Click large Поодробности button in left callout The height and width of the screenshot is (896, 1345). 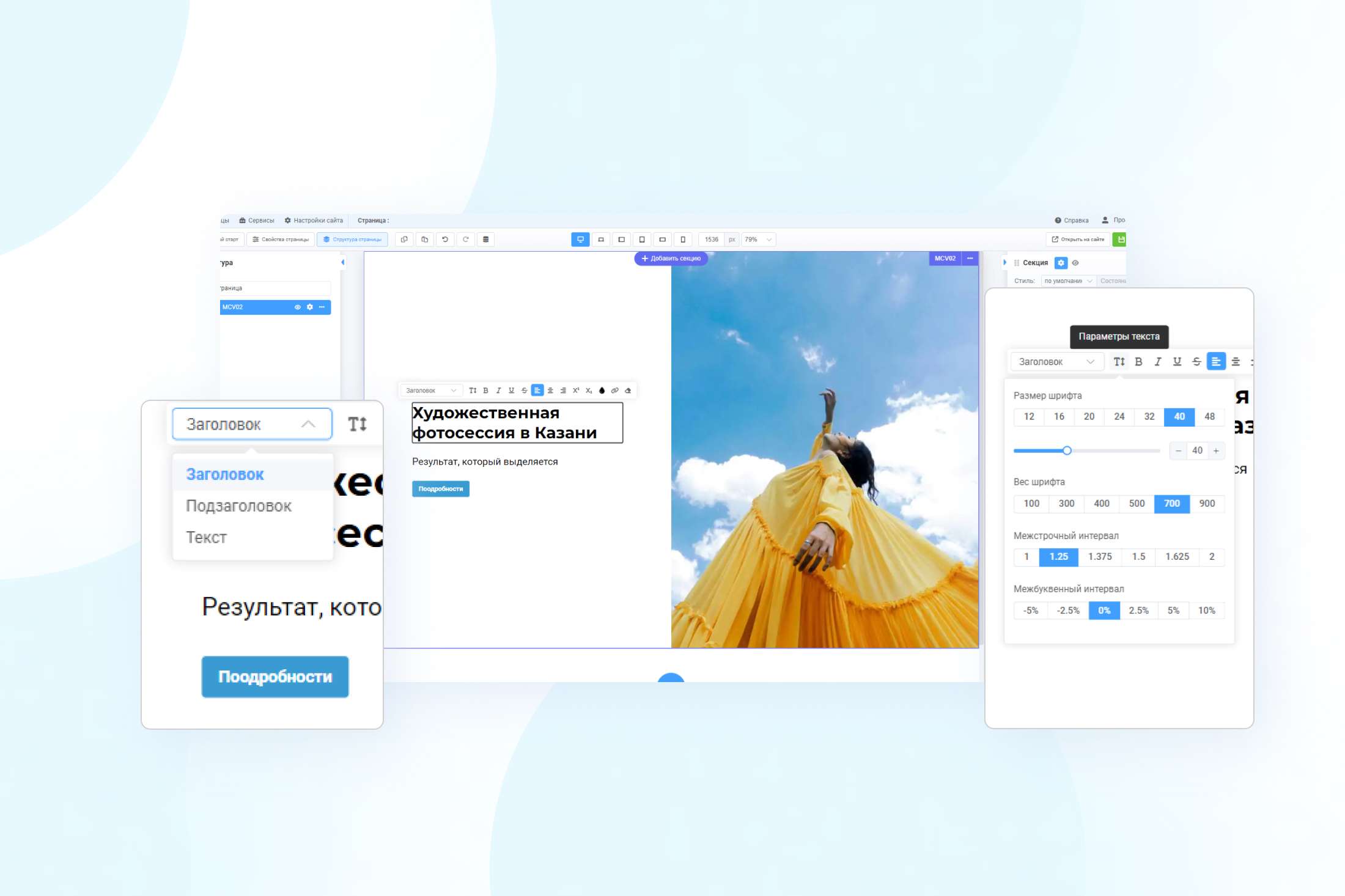(275, 677)
